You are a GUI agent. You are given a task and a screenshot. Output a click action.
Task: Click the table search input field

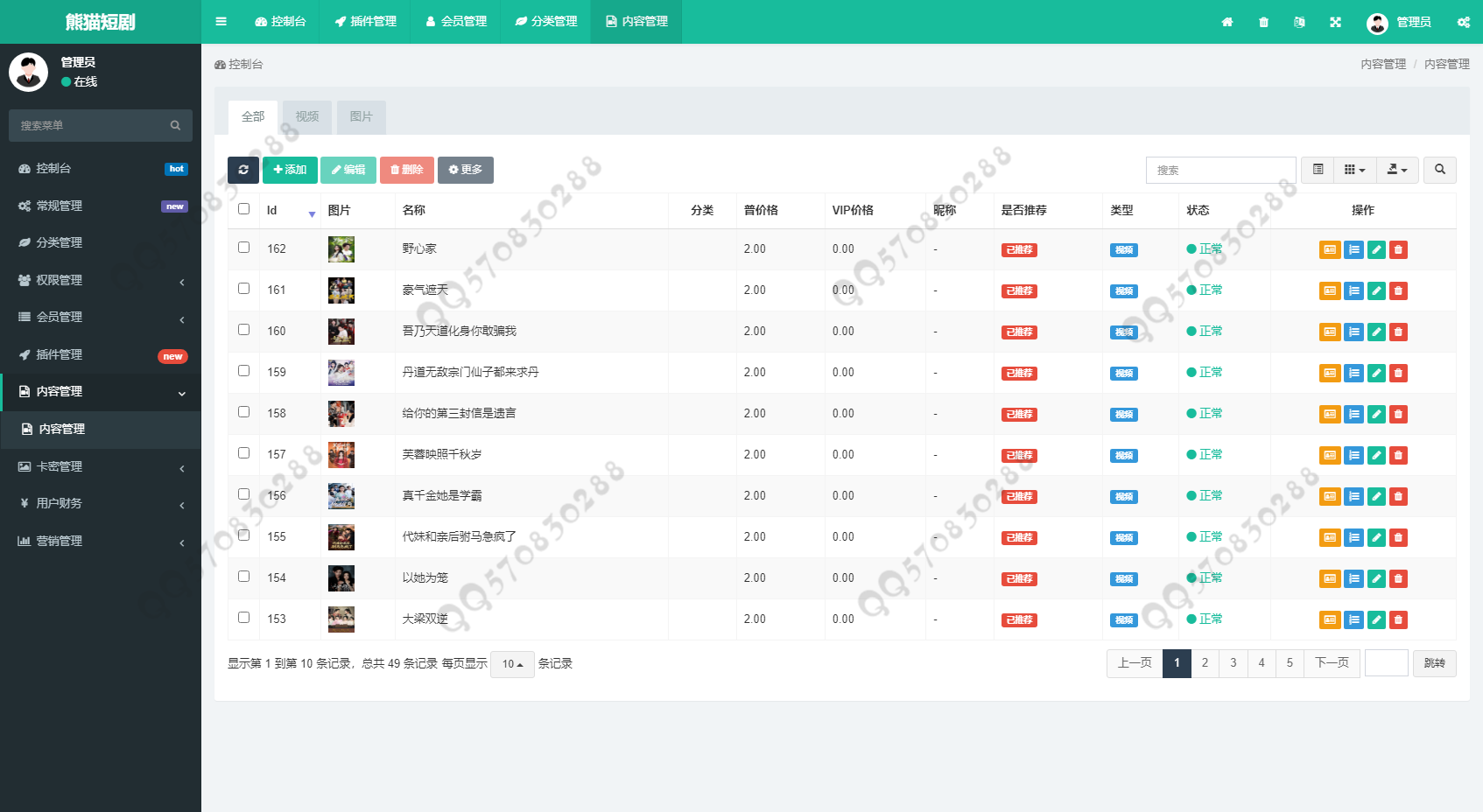(1220, 170)
